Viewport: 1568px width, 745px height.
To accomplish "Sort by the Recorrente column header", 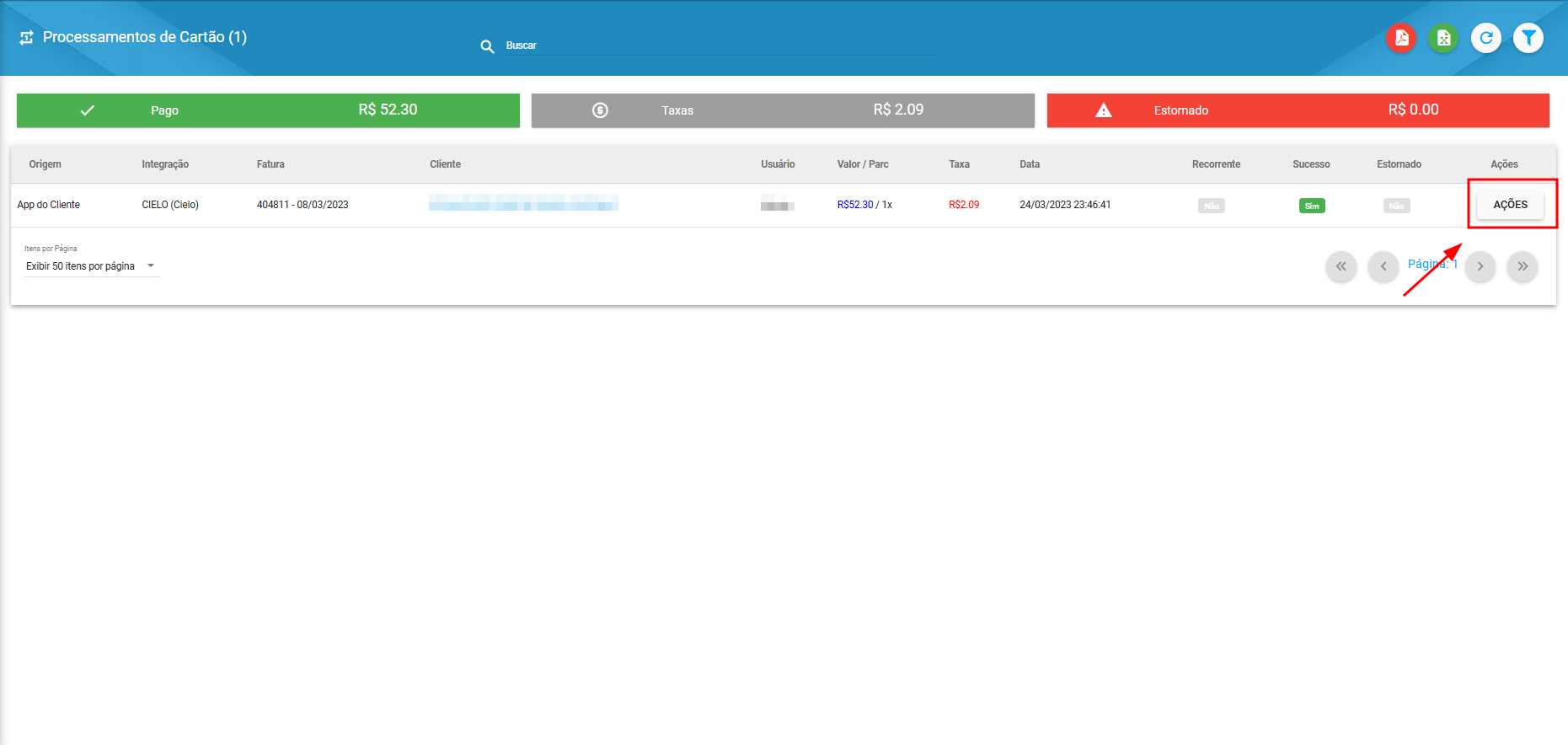I will 1216,164.
